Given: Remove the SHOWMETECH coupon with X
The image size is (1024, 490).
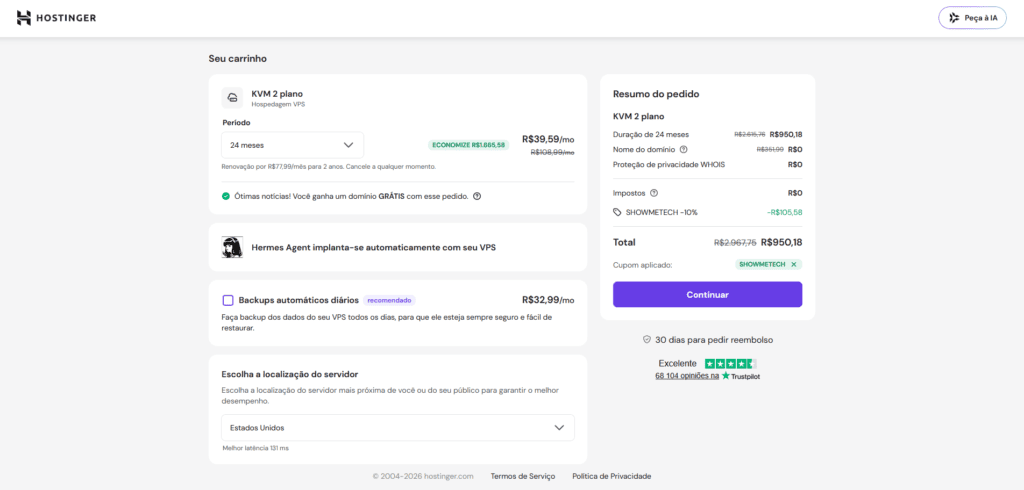Looking at the screenshot, I should [x=793, y=265].
